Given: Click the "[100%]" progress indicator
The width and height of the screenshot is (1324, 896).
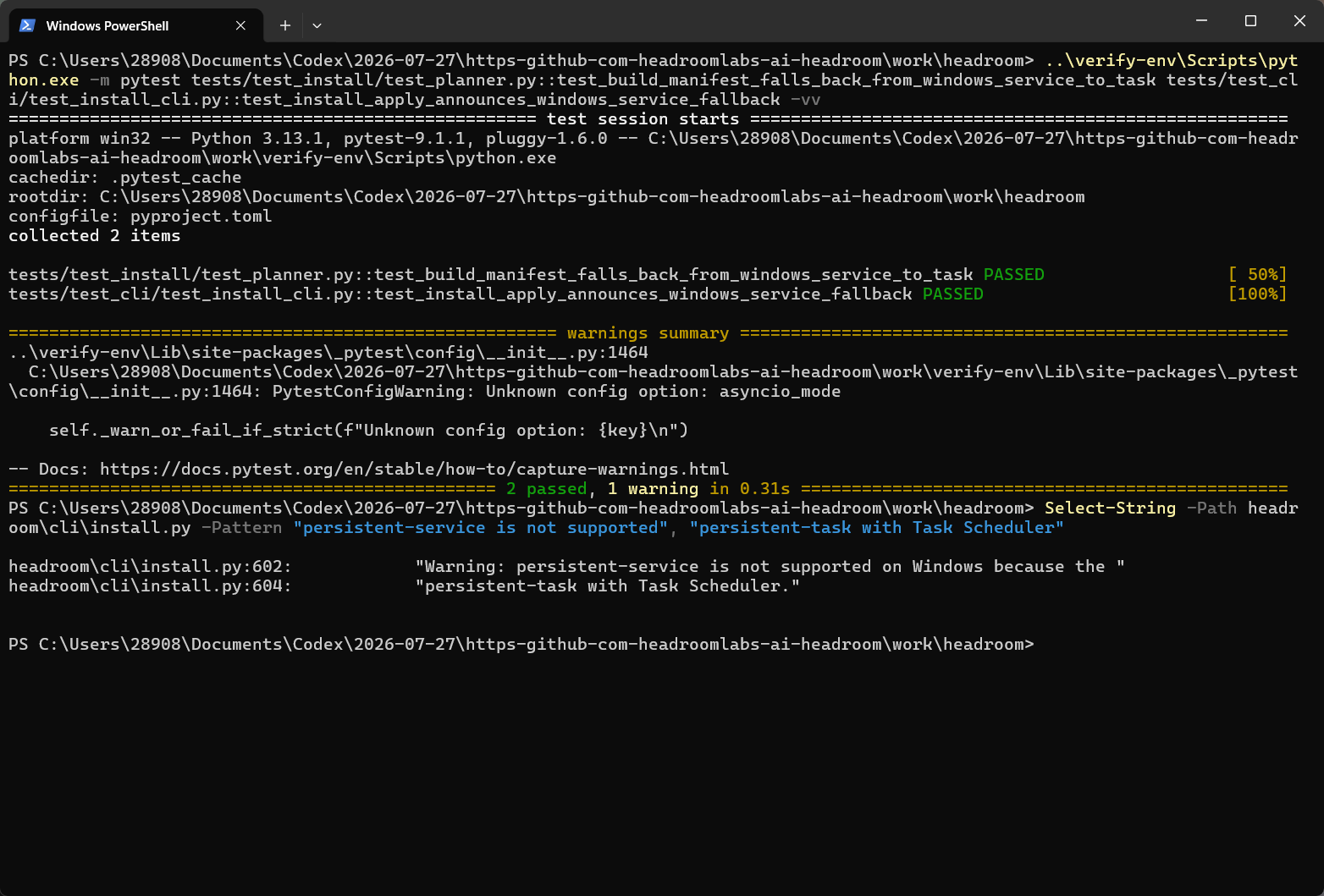Looking at the screenshot, I should tap(1257, 294).
